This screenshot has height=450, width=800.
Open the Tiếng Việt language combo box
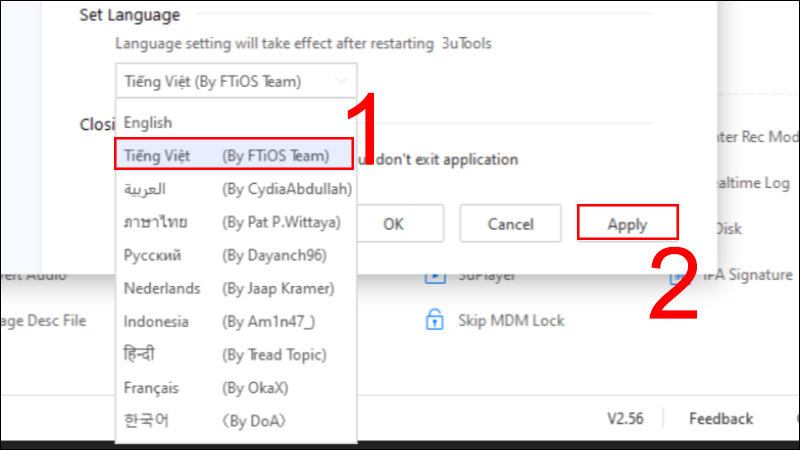coord(236,81)
